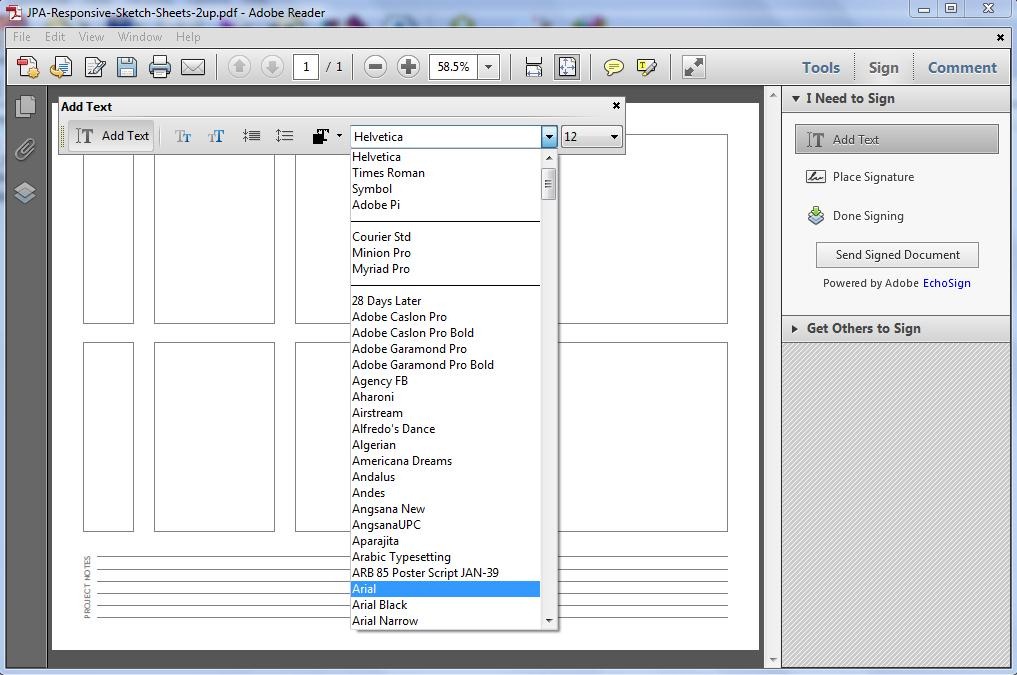Select Arial Black font

445,605
